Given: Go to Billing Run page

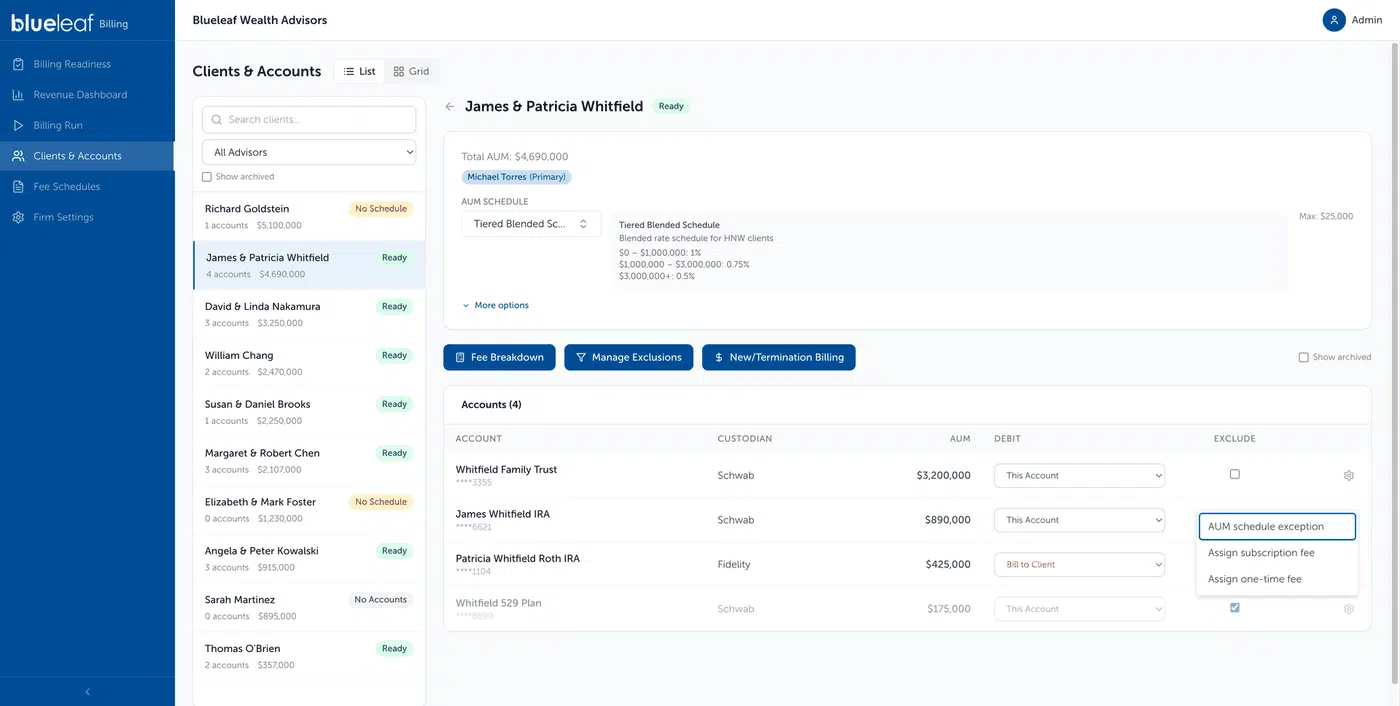Looking at the screenshot, I should click(87, 125).
